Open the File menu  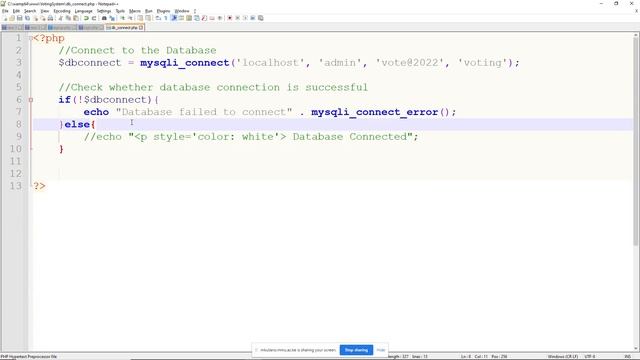pyautogui.click(x=5, y=11)
